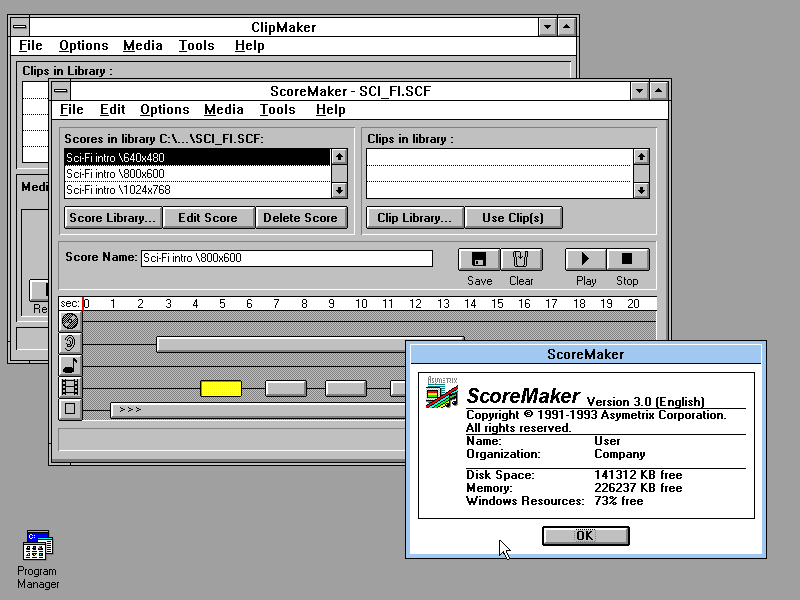This screenshot has width=800, height=600.
Task: Maximize the ScoreMaker window
Action: pos(659,91)
